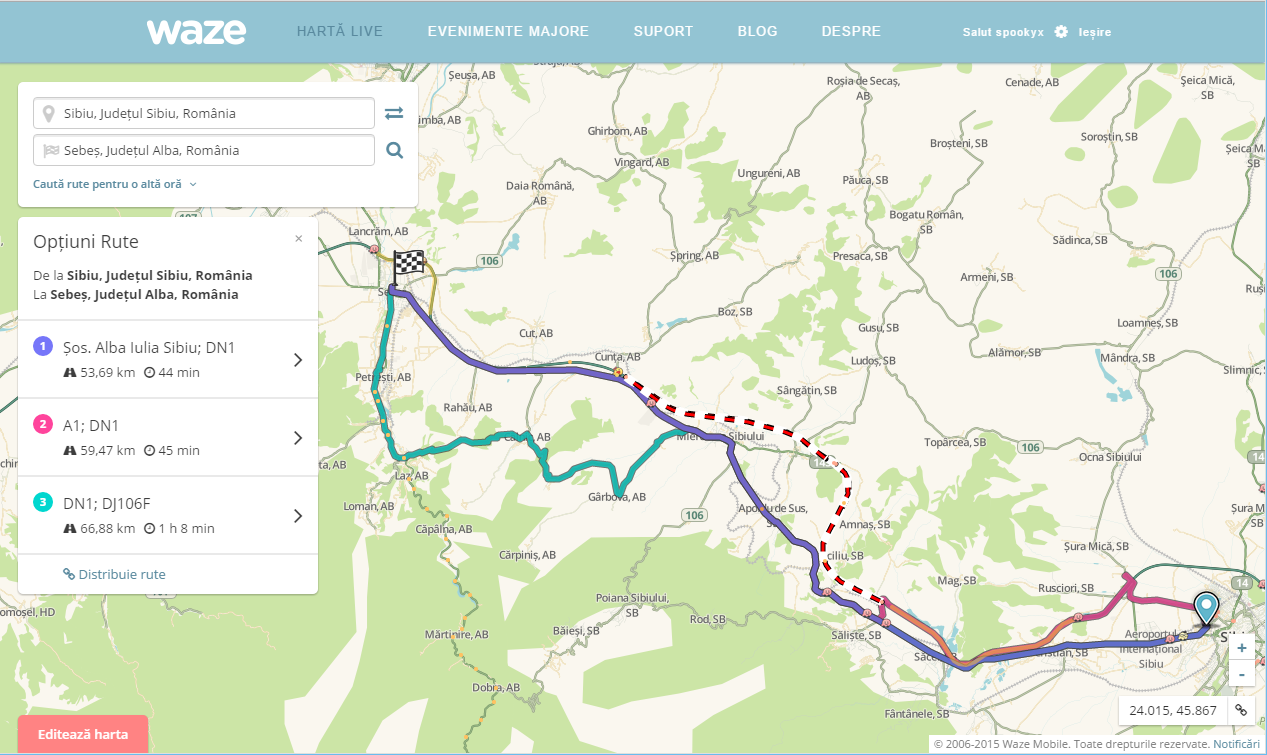1267x755 pixels.
Task: Click 'Loamneș, SB' map label
Action: coord(1148,324)
